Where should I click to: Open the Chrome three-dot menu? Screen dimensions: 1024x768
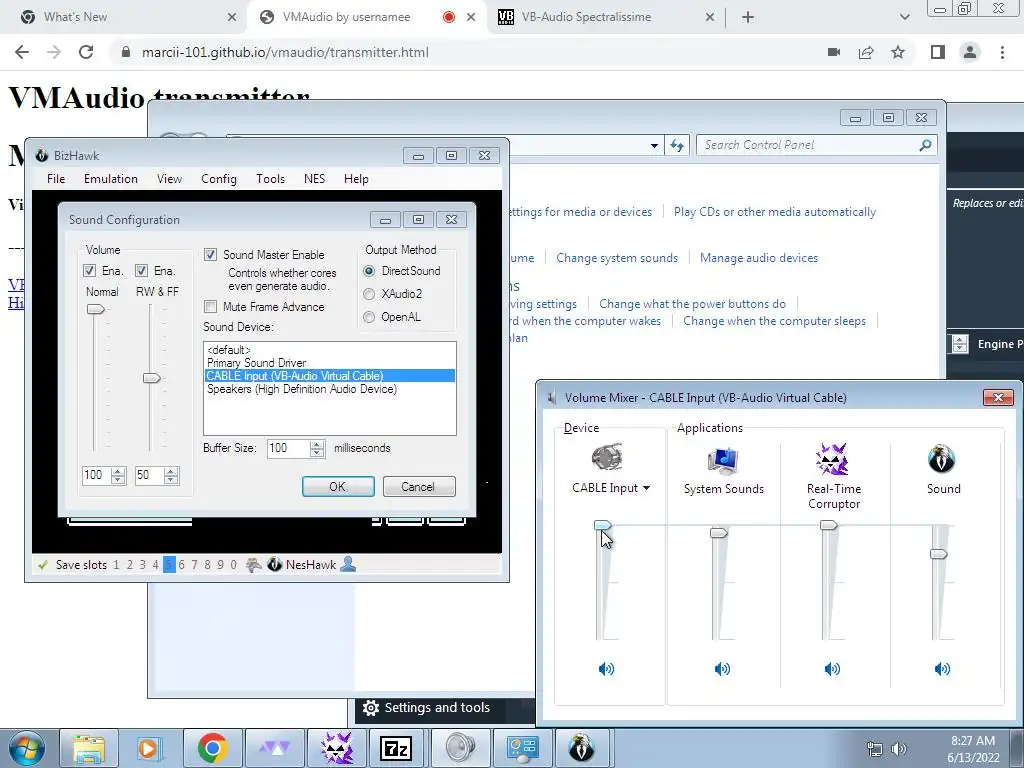(1002, 52)
